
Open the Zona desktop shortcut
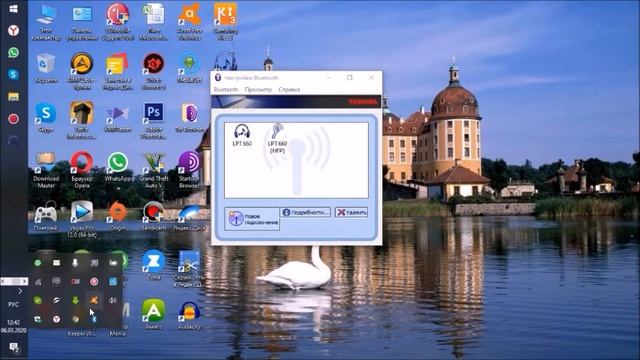(x=154, y=266)
